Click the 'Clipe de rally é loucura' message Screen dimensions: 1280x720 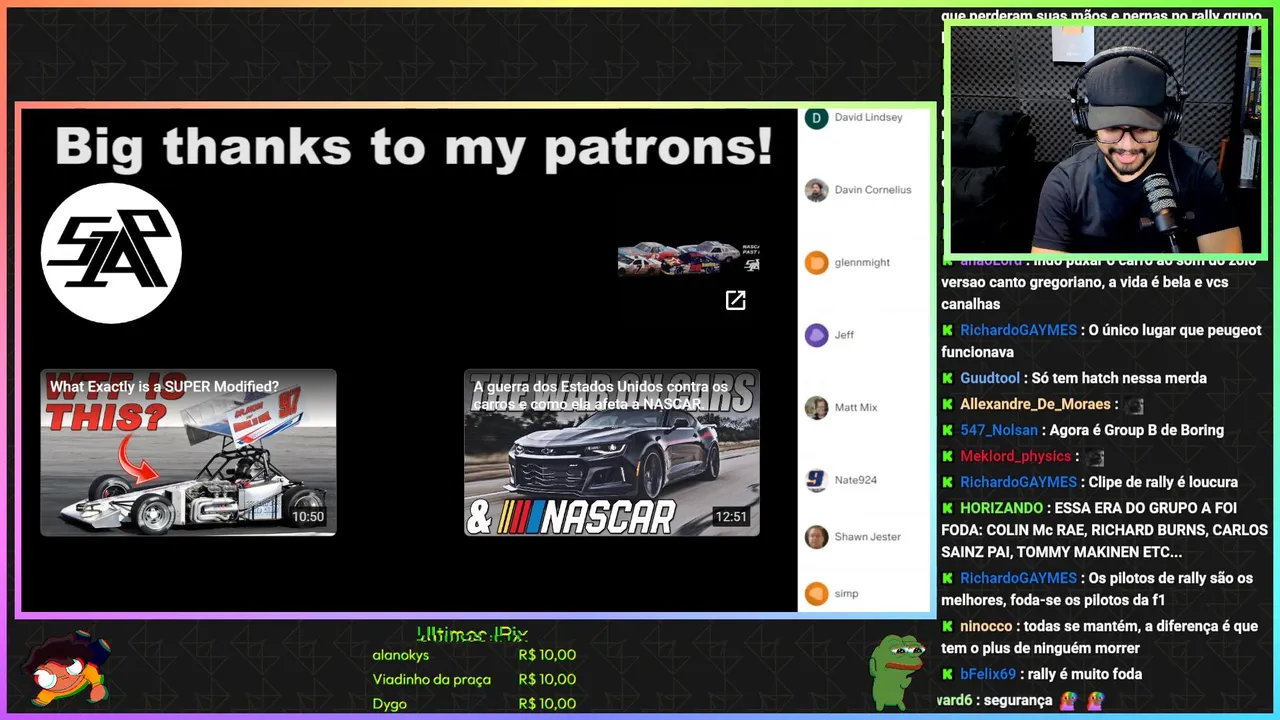1163,482
